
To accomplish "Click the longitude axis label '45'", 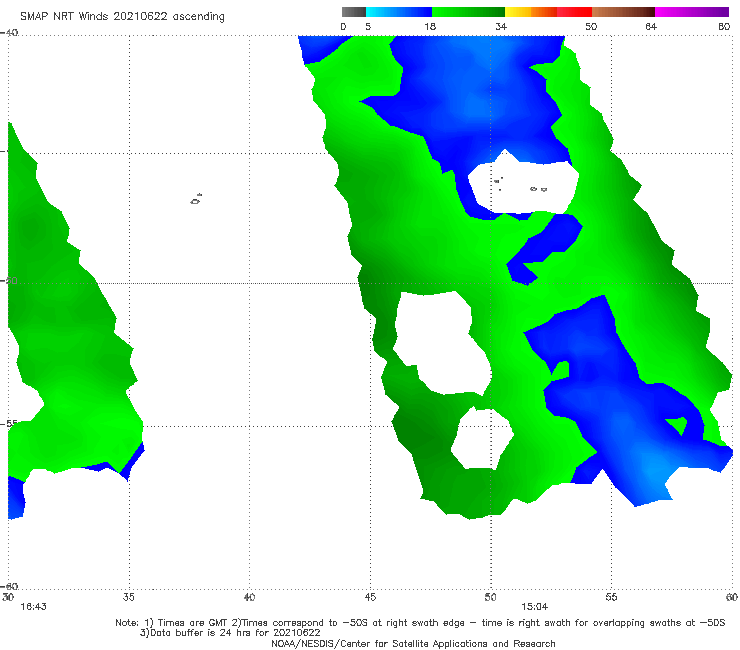I will 370,597.
